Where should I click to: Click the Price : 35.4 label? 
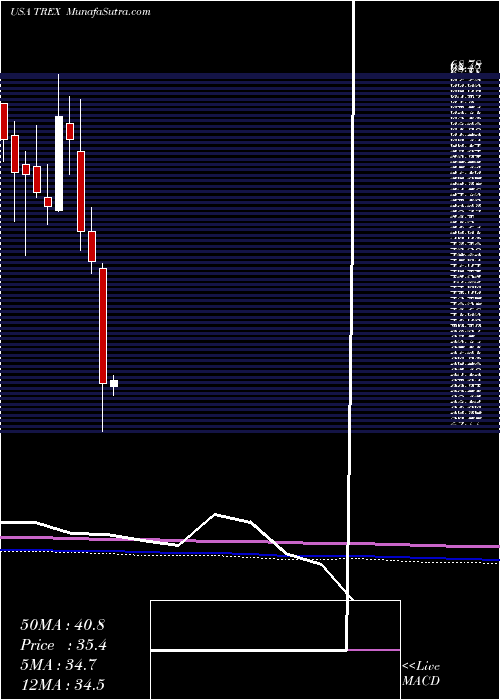click(63, 645)
